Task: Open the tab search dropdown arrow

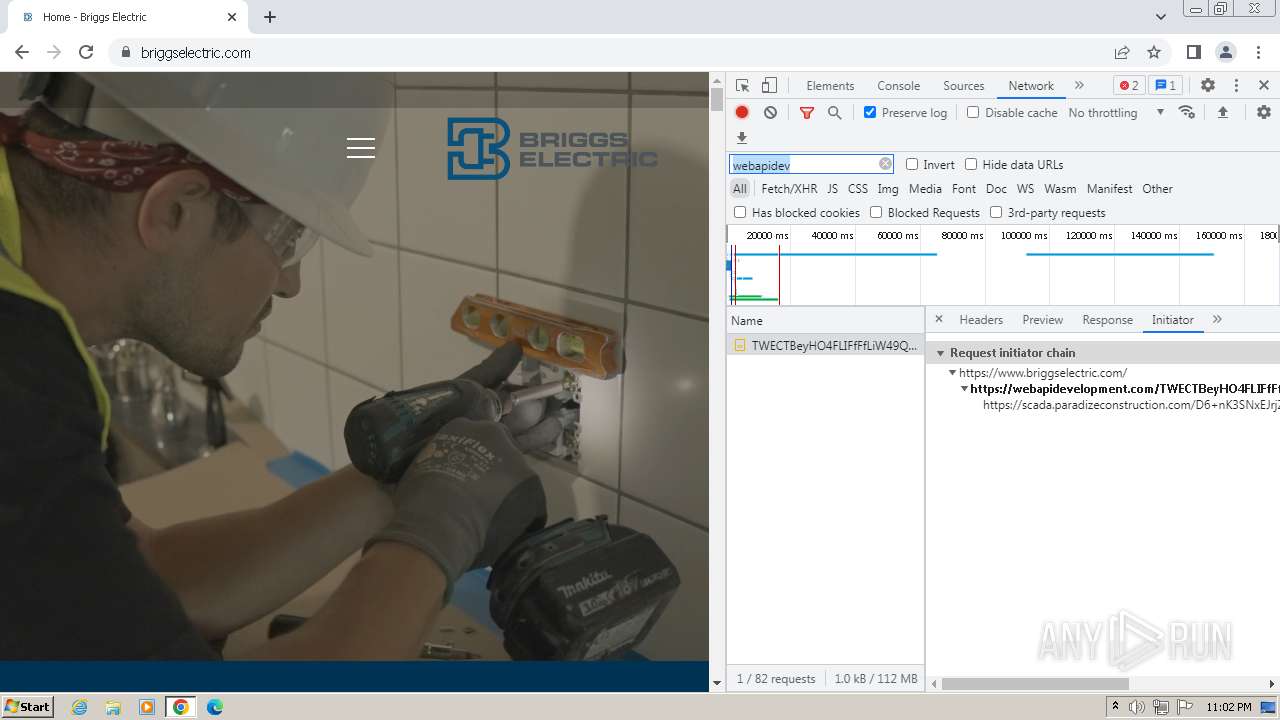Action: (x=1161, y=17)
